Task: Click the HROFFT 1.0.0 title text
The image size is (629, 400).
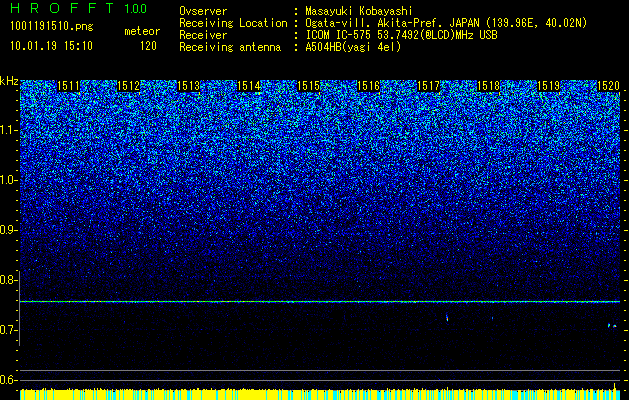Action: [79, 8]
